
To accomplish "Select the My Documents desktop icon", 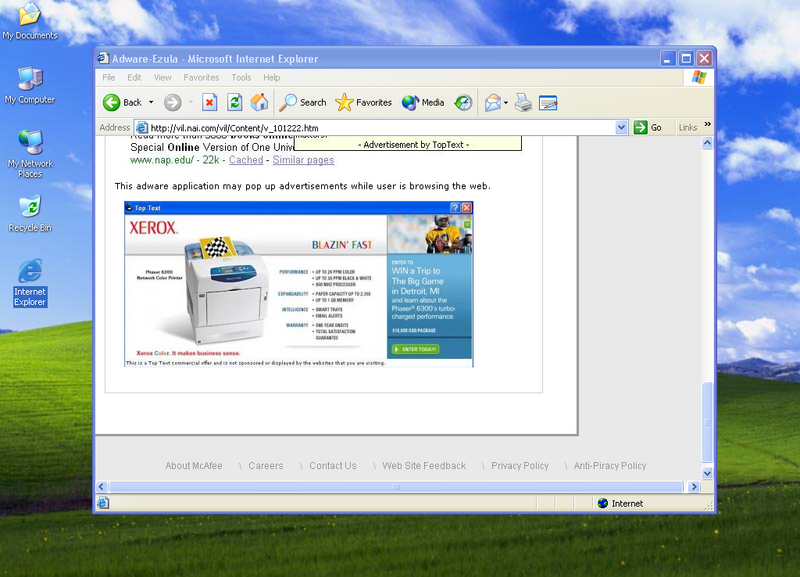I will [x=30, y=21].
